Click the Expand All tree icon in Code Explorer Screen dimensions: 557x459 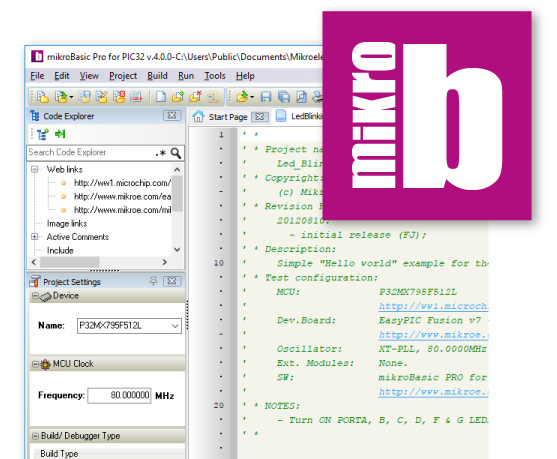pyautogui.click(x=43, y=134)
